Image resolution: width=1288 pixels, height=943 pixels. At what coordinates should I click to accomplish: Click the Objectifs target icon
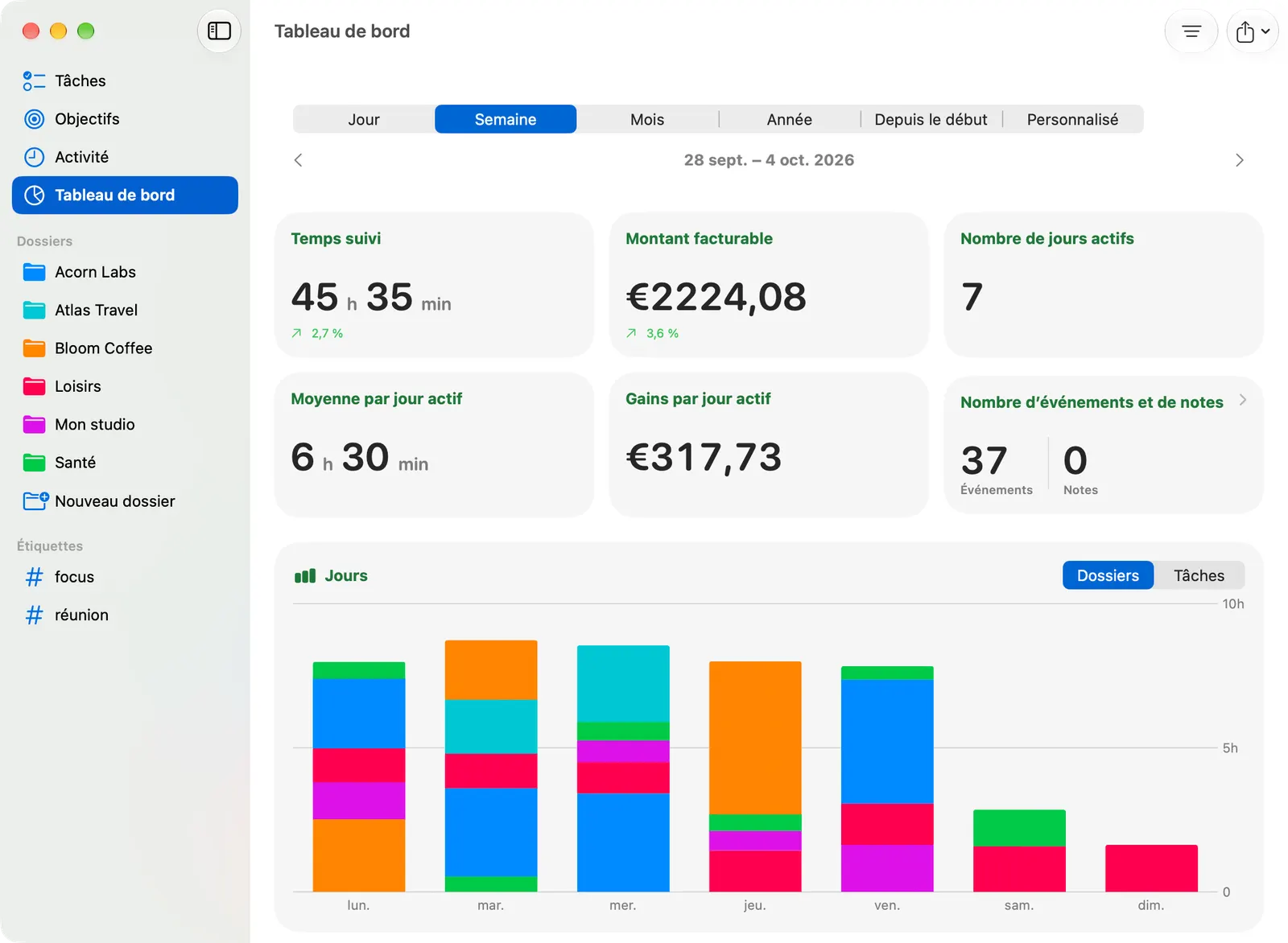34,119
